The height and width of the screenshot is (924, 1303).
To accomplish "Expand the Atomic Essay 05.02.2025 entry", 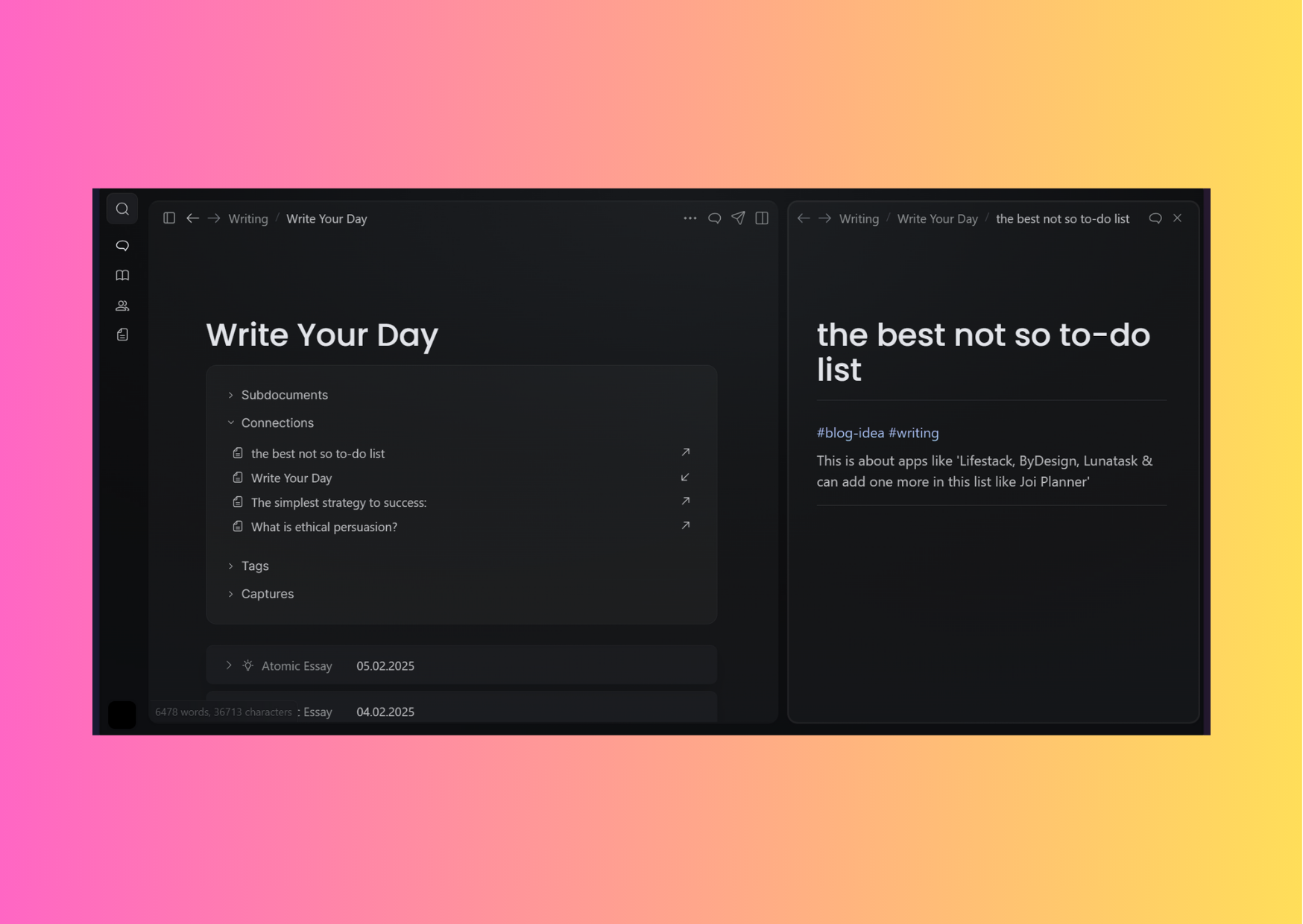I will 229,665.
